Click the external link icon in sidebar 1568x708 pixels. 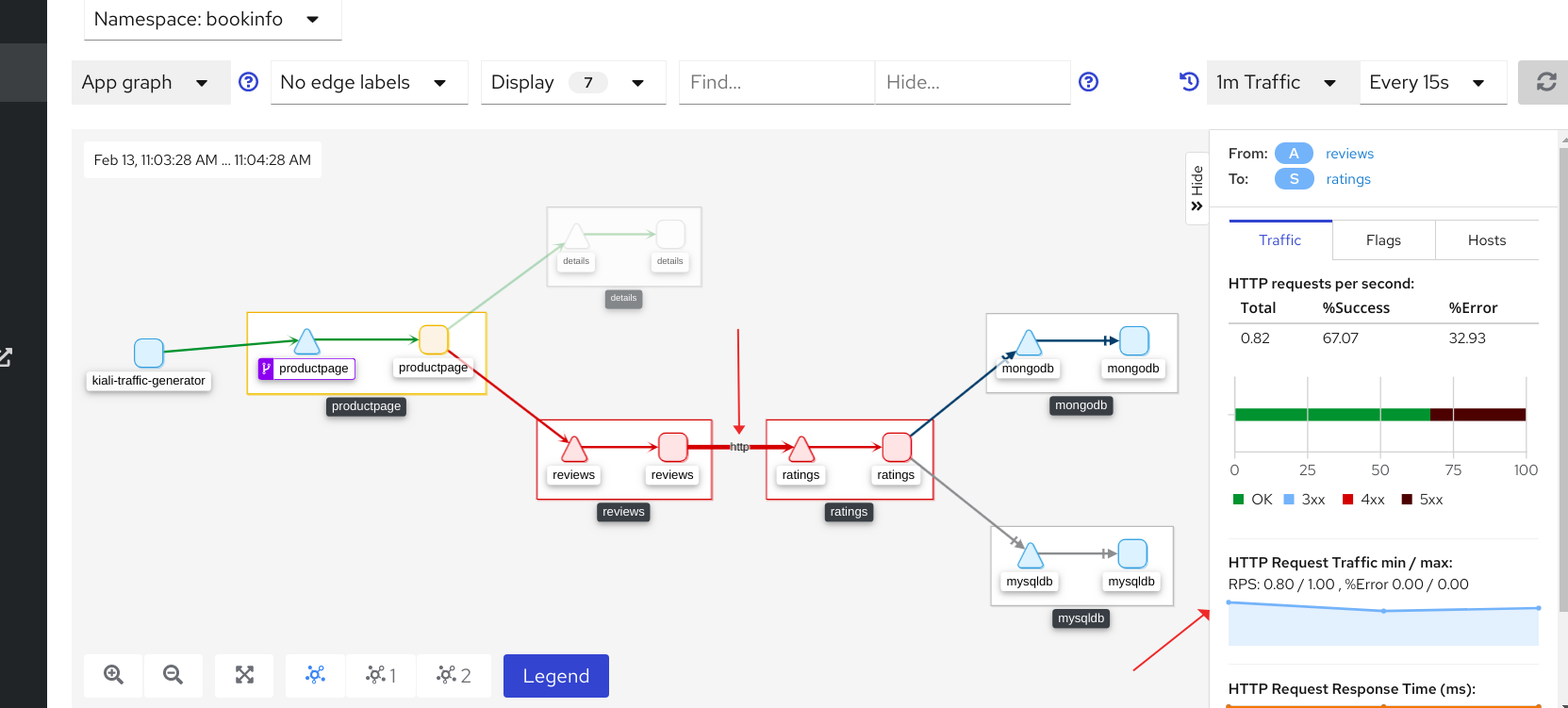[x=5, y=357]
